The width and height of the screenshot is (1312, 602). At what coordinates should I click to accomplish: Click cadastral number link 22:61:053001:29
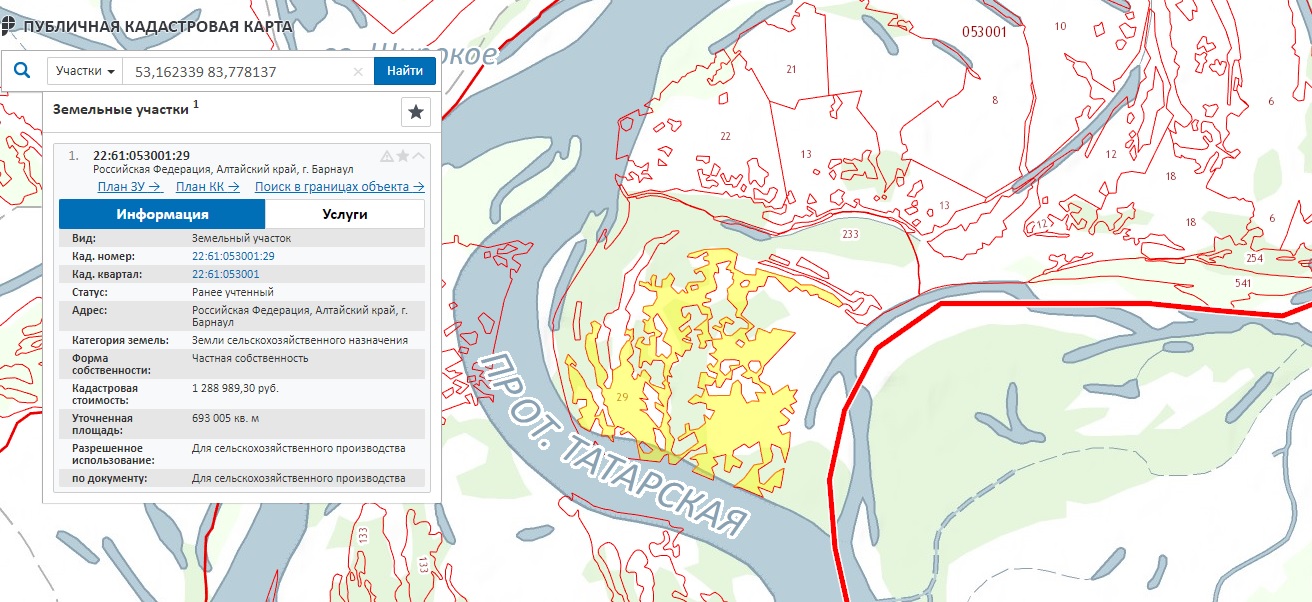233,257
